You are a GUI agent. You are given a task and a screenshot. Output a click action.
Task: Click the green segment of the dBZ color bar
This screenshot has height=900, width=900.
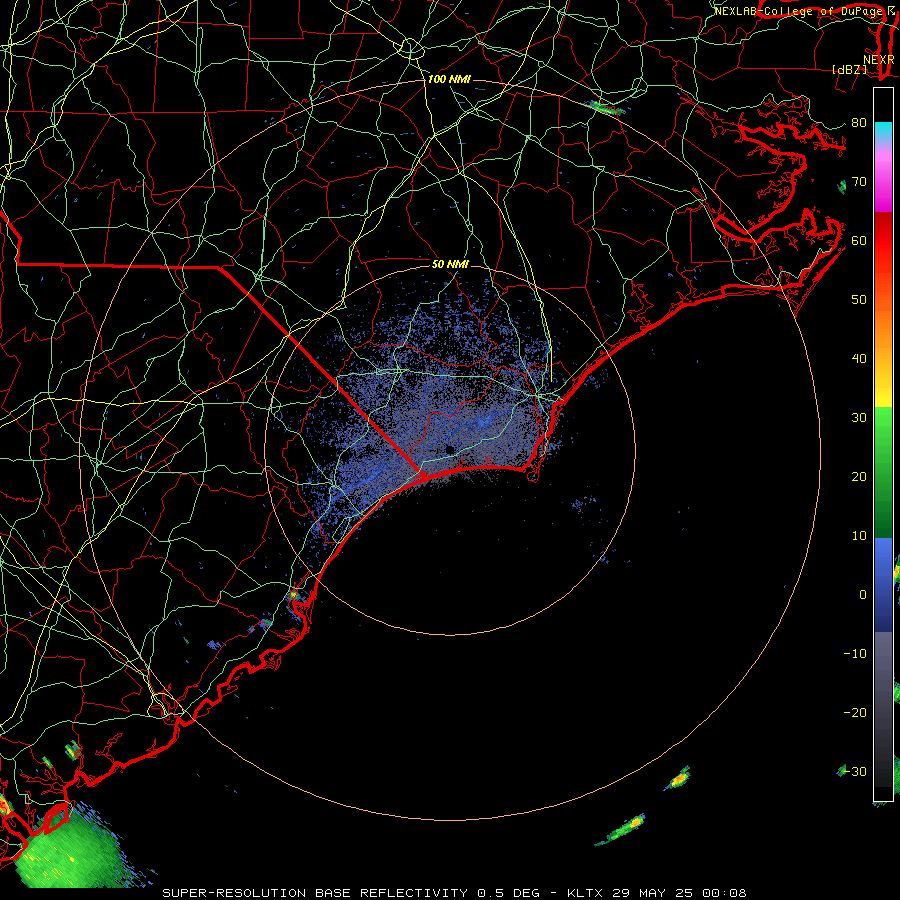883,472
